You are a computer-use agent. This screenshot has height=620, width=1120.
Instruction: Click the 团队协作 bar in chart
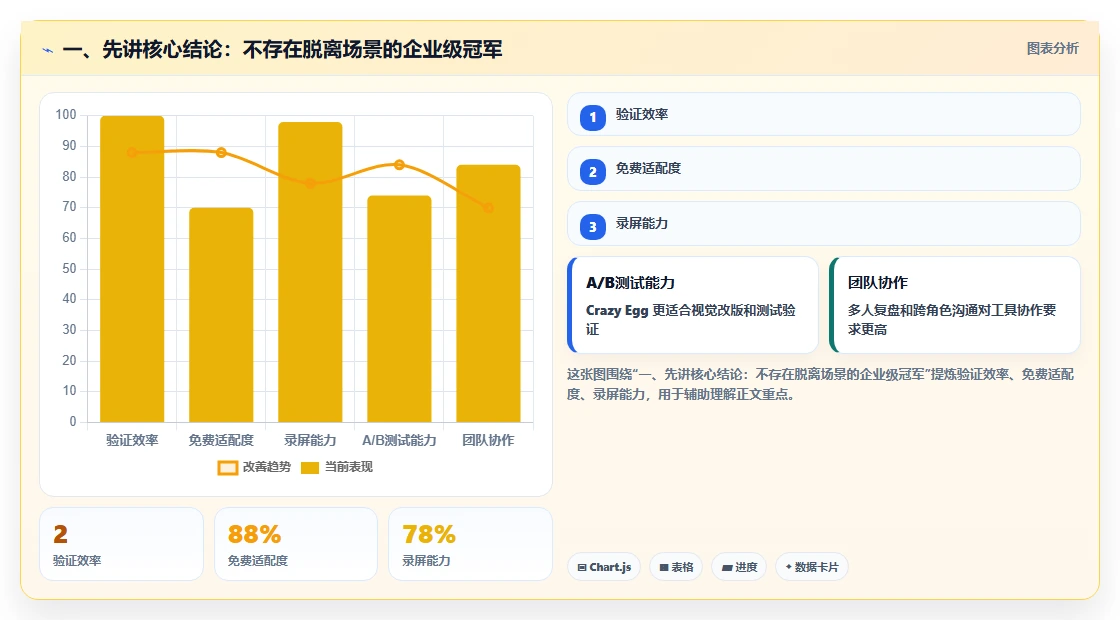tap(489, 294)
